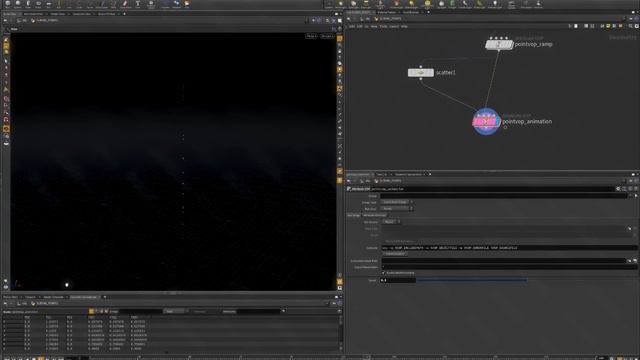Select the Font shelf tool
Viewport: 640px width, 360px height.
[x=138, y=4]
